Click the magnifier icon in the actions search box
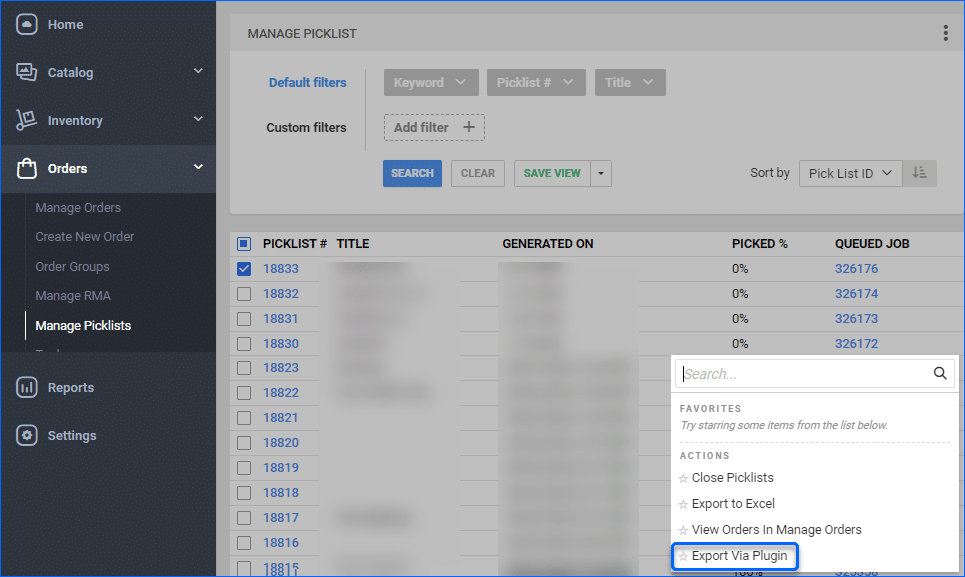The image size is (965, 577). 939,373
